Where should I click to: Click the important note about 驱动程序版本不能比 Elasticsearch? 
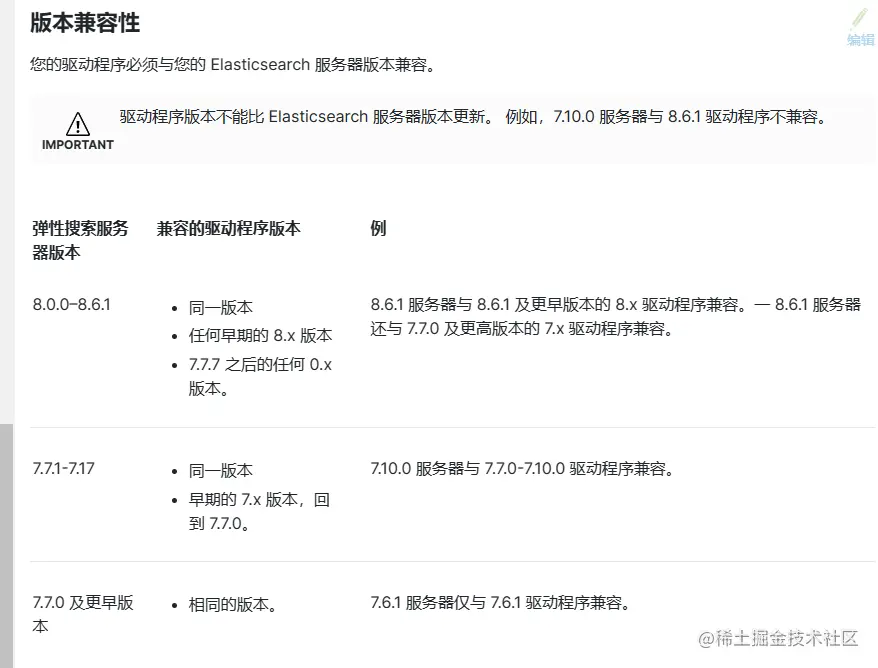(473, 116)
